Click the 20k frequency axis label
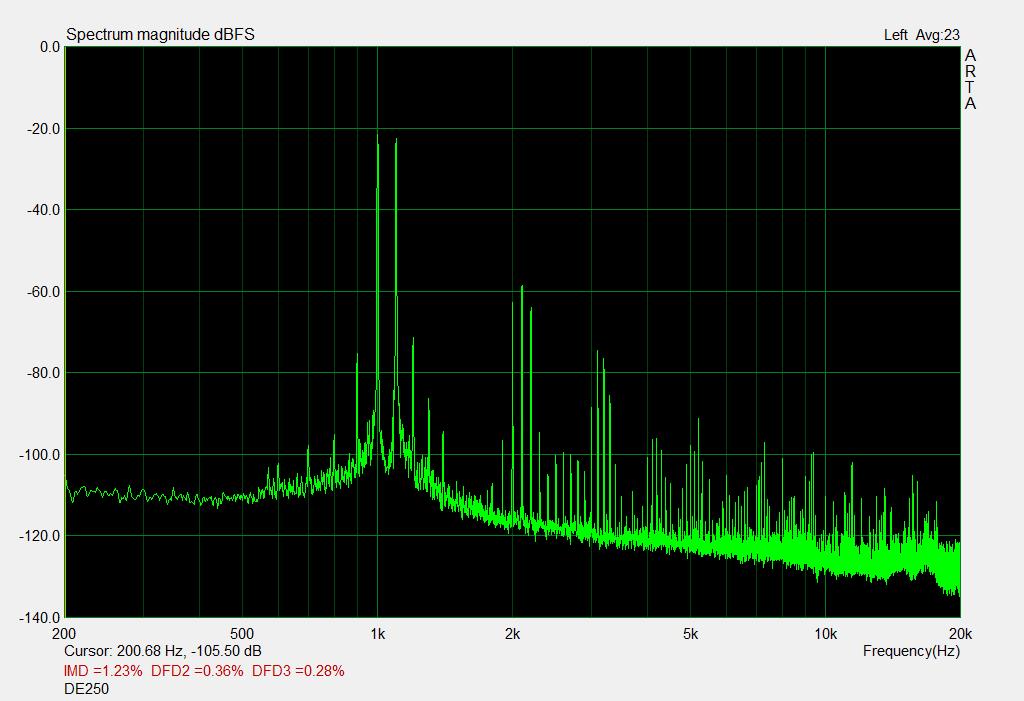This screenshot has width=1024, height=701. click(x=960, y=634)
